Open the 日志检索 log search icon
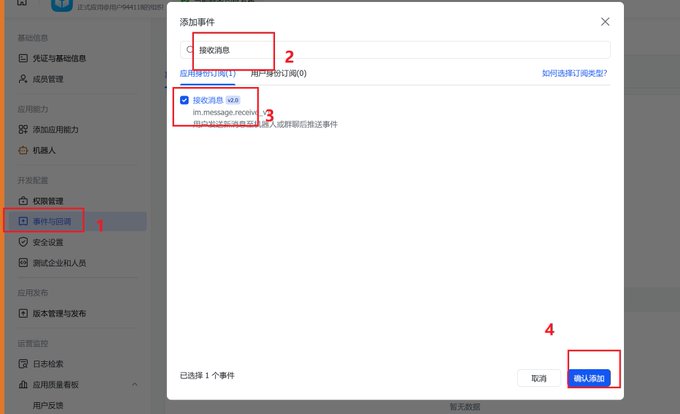The height and width of the screenshot is (414, 680). pyautogui.click(x=23, y=364)
